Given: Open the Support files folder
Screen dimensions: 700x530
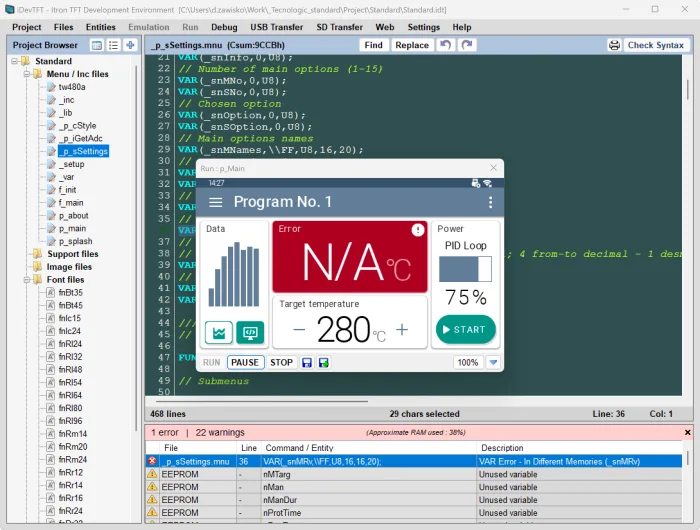Looking at the screenshot, I should [72, 254].
